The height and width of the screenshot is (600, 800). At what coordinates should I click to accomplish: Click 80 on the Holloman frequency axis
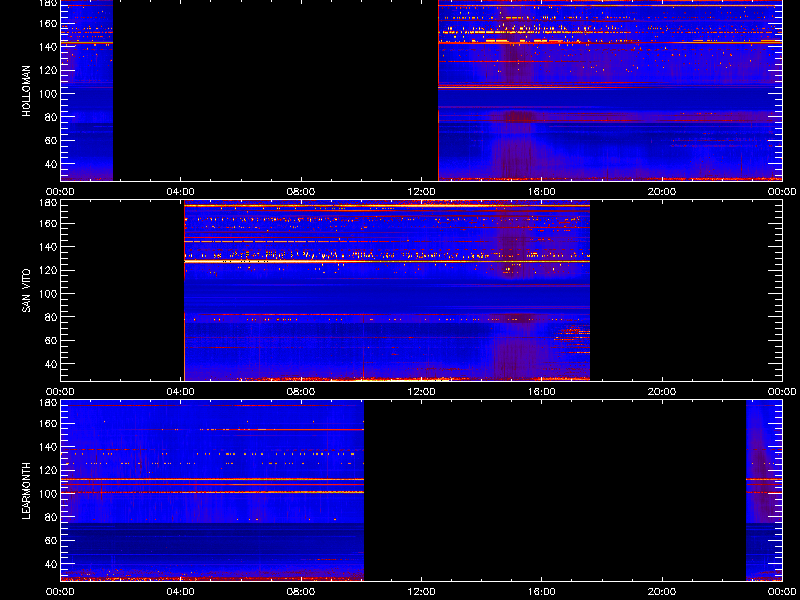pos(51,117)
